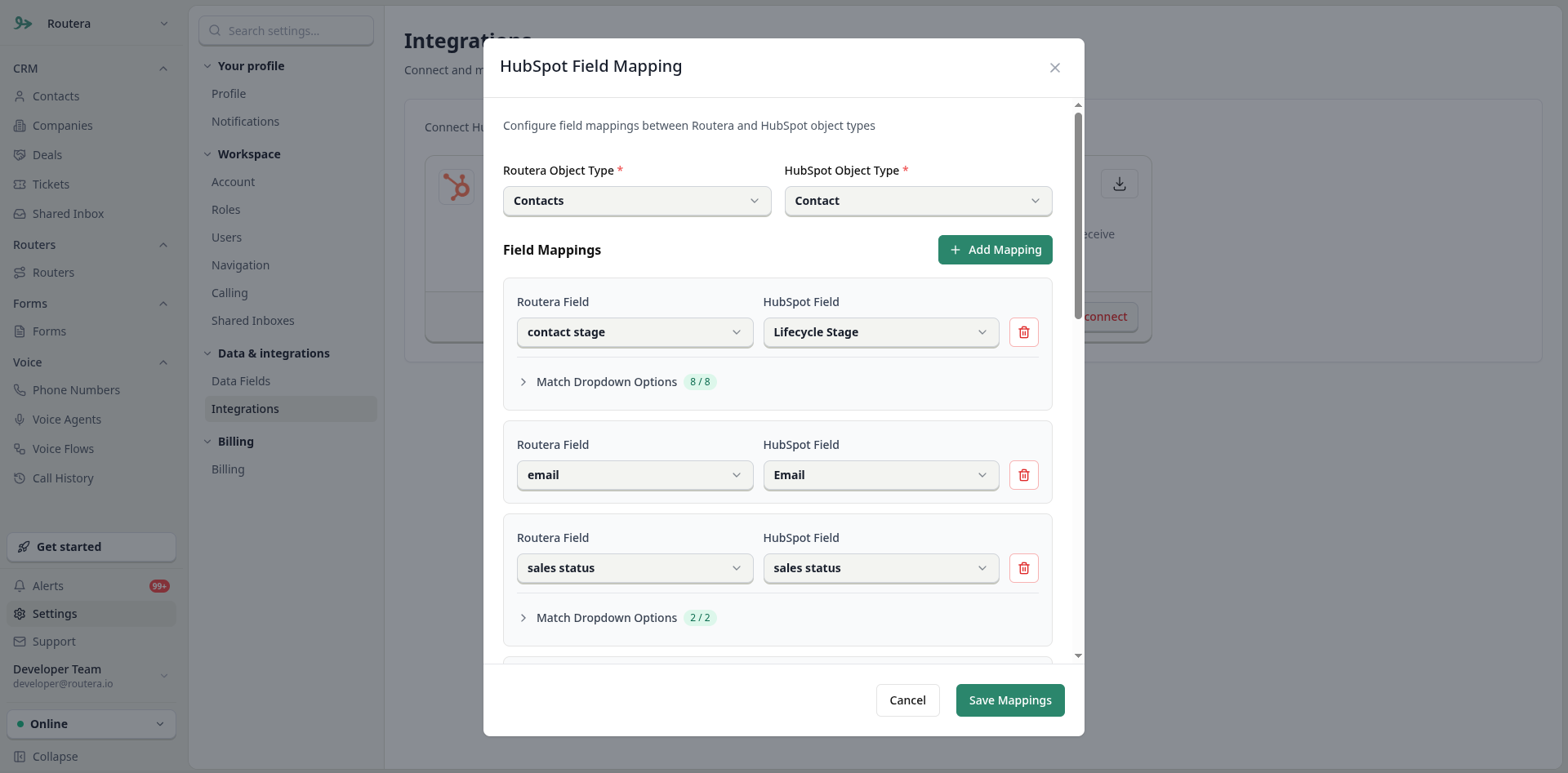
Task: Open the Email HubSpot field dropdown
Action: coord(881,475)
